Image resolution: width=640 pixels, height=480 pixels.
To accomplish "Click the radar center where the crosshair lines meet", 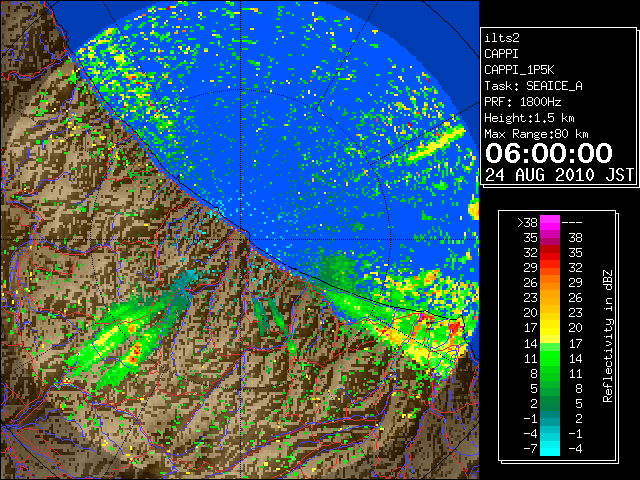I will (x=240, y=240).
